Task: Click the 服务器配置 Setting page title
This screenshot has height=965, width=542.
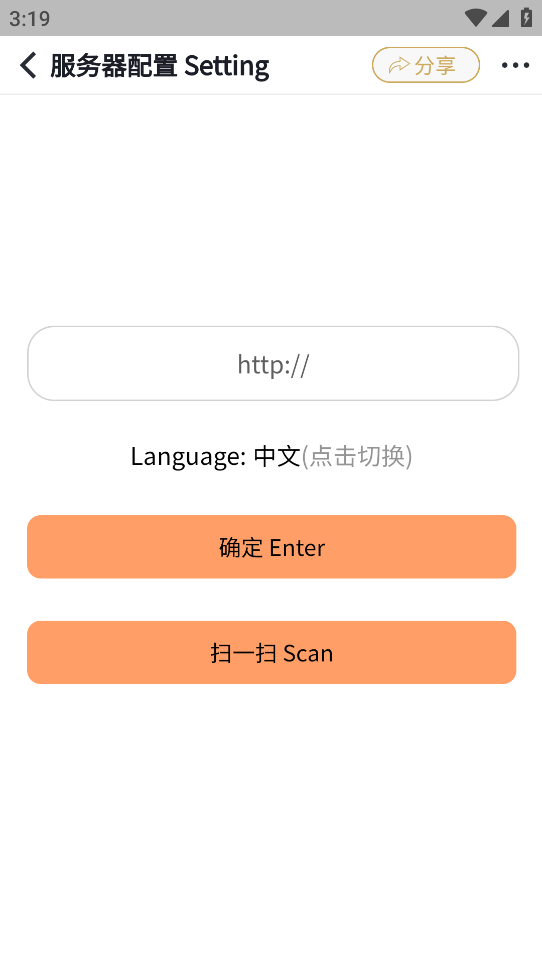Action: 160,66
